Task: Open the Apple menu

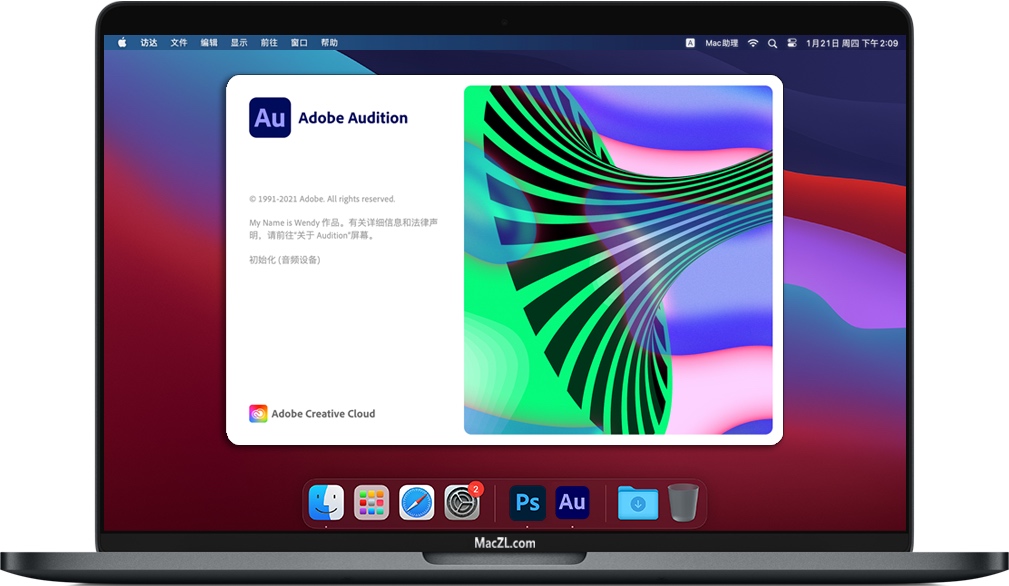Action: (x=122, y=43)
